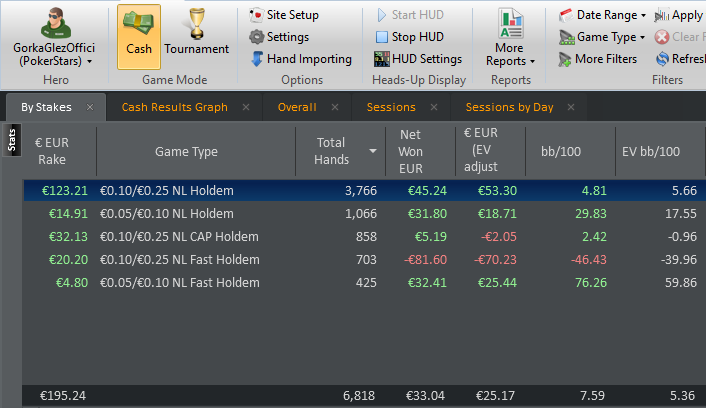Open HUD Settings icon
Viewport: 706px width, 408px height.
point(381,59)
